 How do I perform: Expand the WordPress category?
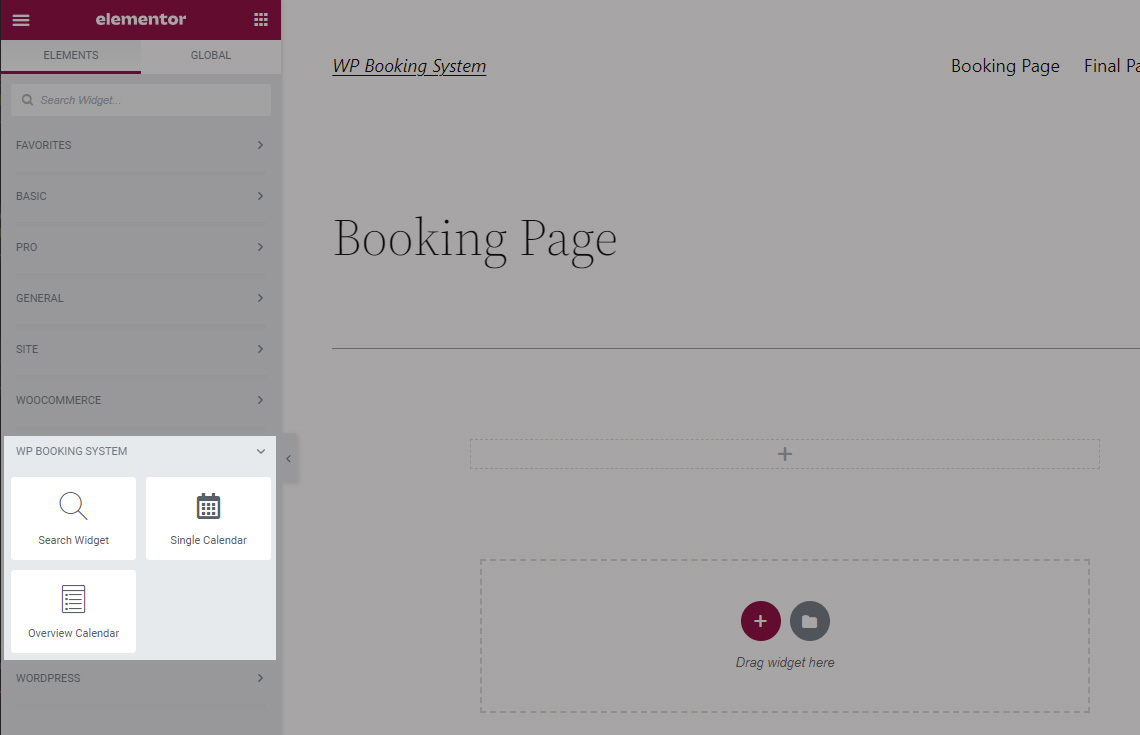(x=140, y=678)
